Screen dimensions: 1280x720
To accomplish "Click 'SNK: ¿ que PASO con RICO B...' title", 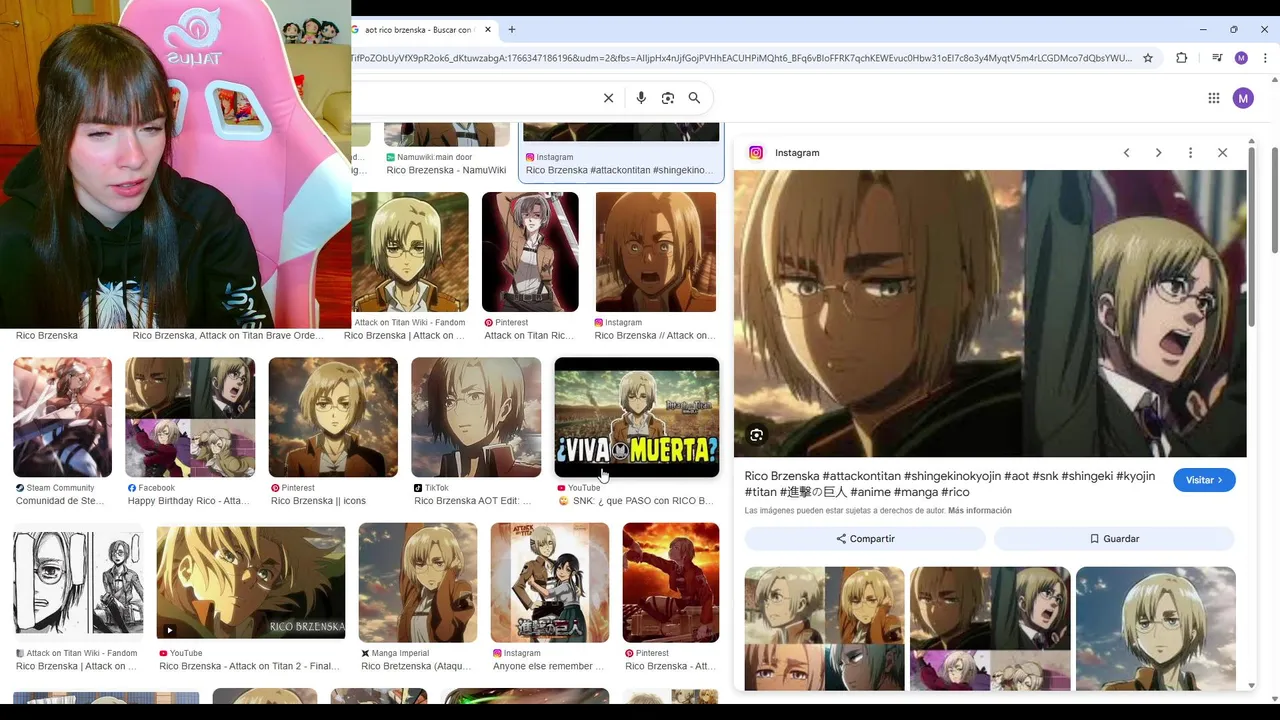I will (636, 501).
